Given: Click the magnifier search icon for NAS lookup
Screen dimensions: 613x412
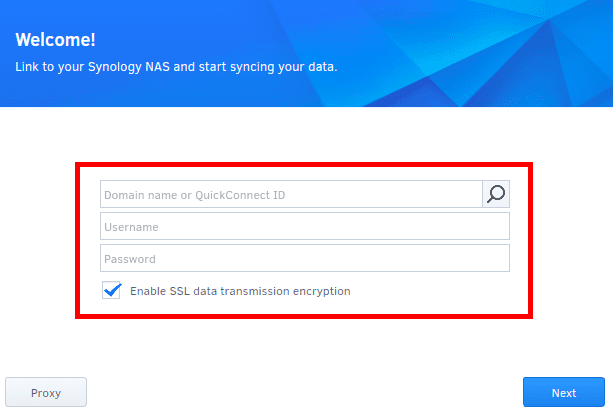Looking at the screenshot, I should 496,194.
